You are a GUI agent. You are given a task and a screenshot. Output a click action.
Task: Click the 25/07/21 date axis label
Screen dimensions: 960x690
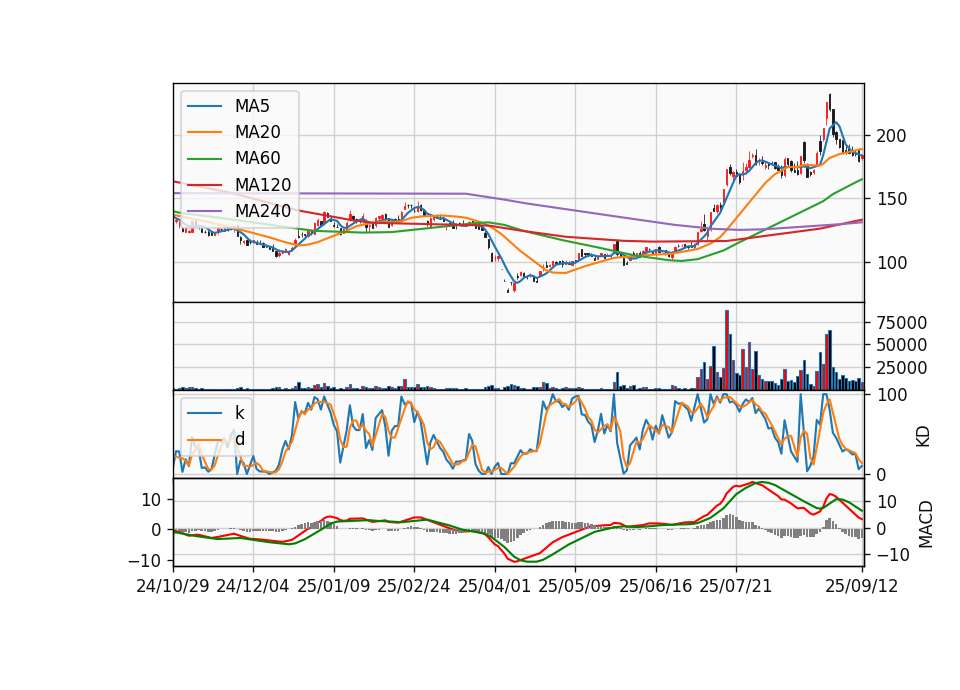tap(736, 586)
